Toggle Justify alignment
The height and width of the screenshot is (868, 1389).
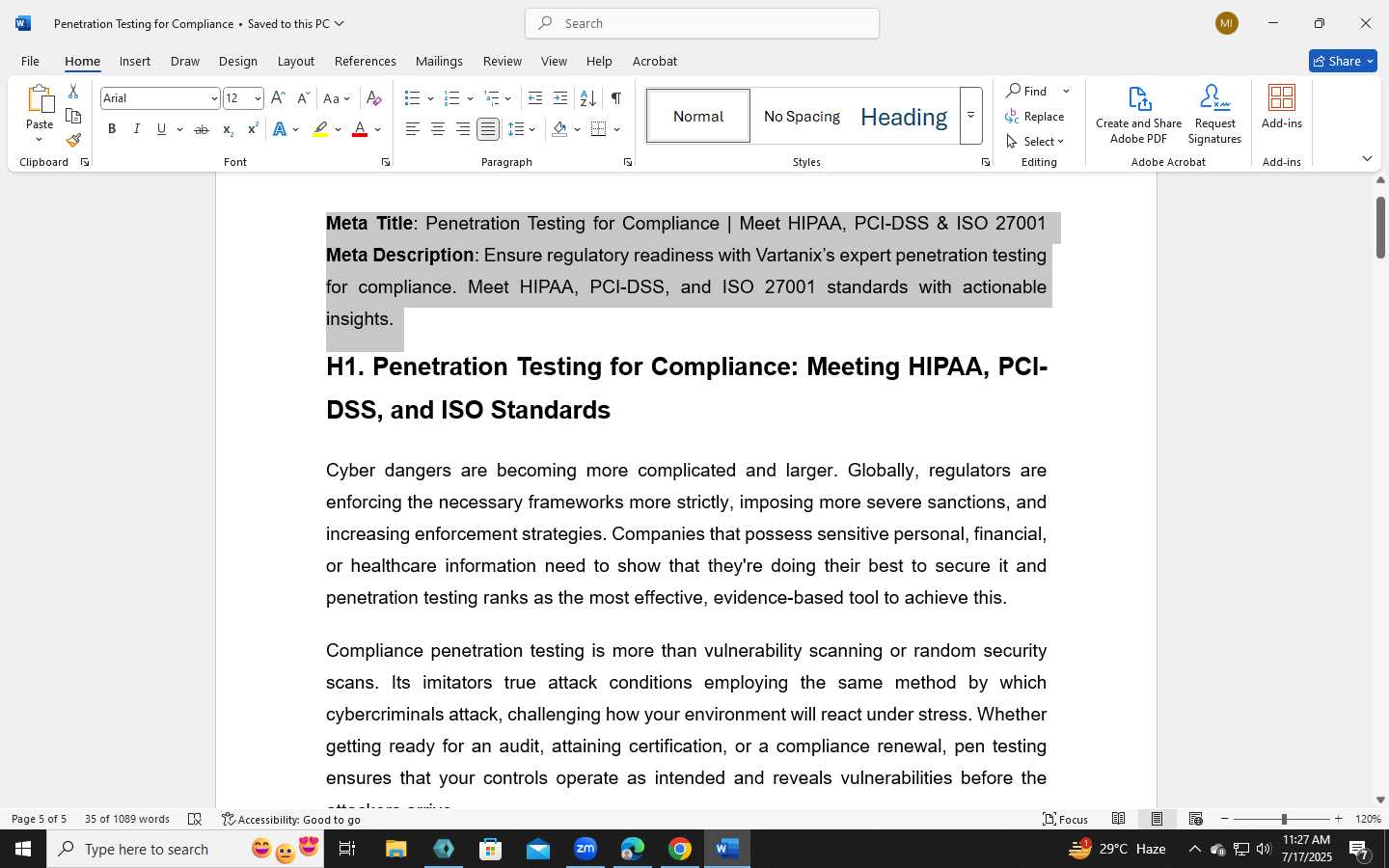click(x=488, y=129)
